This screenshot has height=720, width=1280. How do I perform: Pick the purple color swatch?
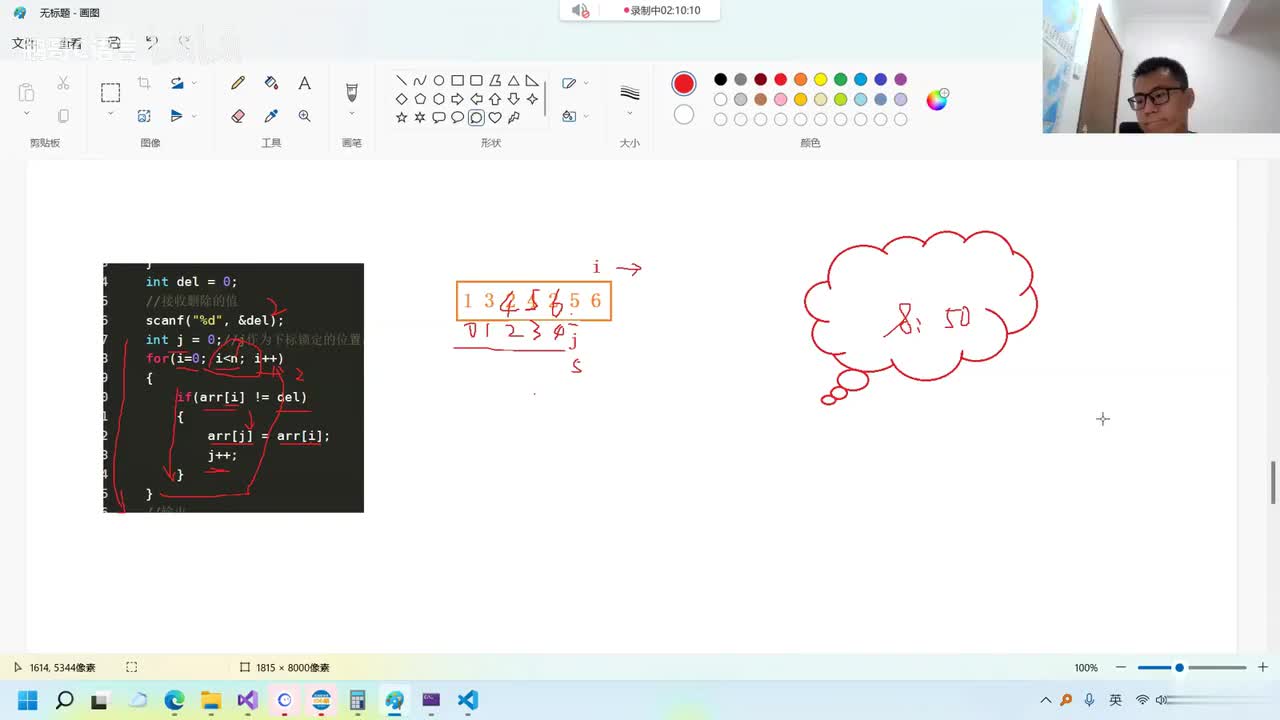(900, 80)
